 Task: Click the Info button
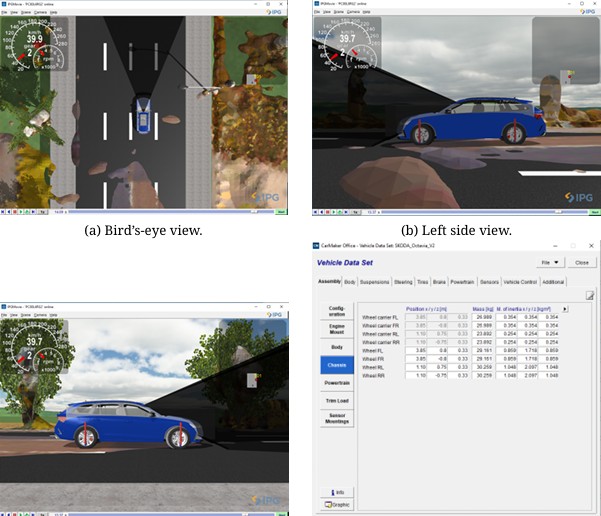pyautogui.click(x=337, y=492)
